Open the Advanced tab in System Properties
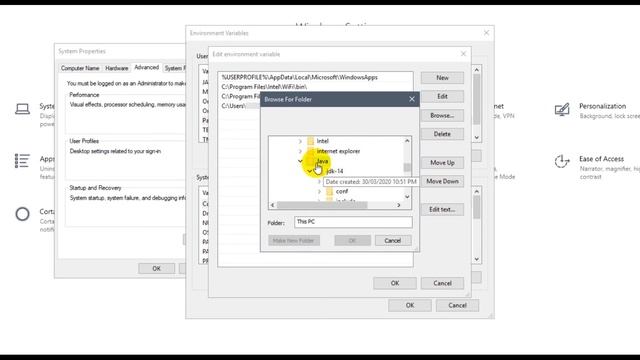The width and height of the screenshot is (640, 360). [147, 67]
